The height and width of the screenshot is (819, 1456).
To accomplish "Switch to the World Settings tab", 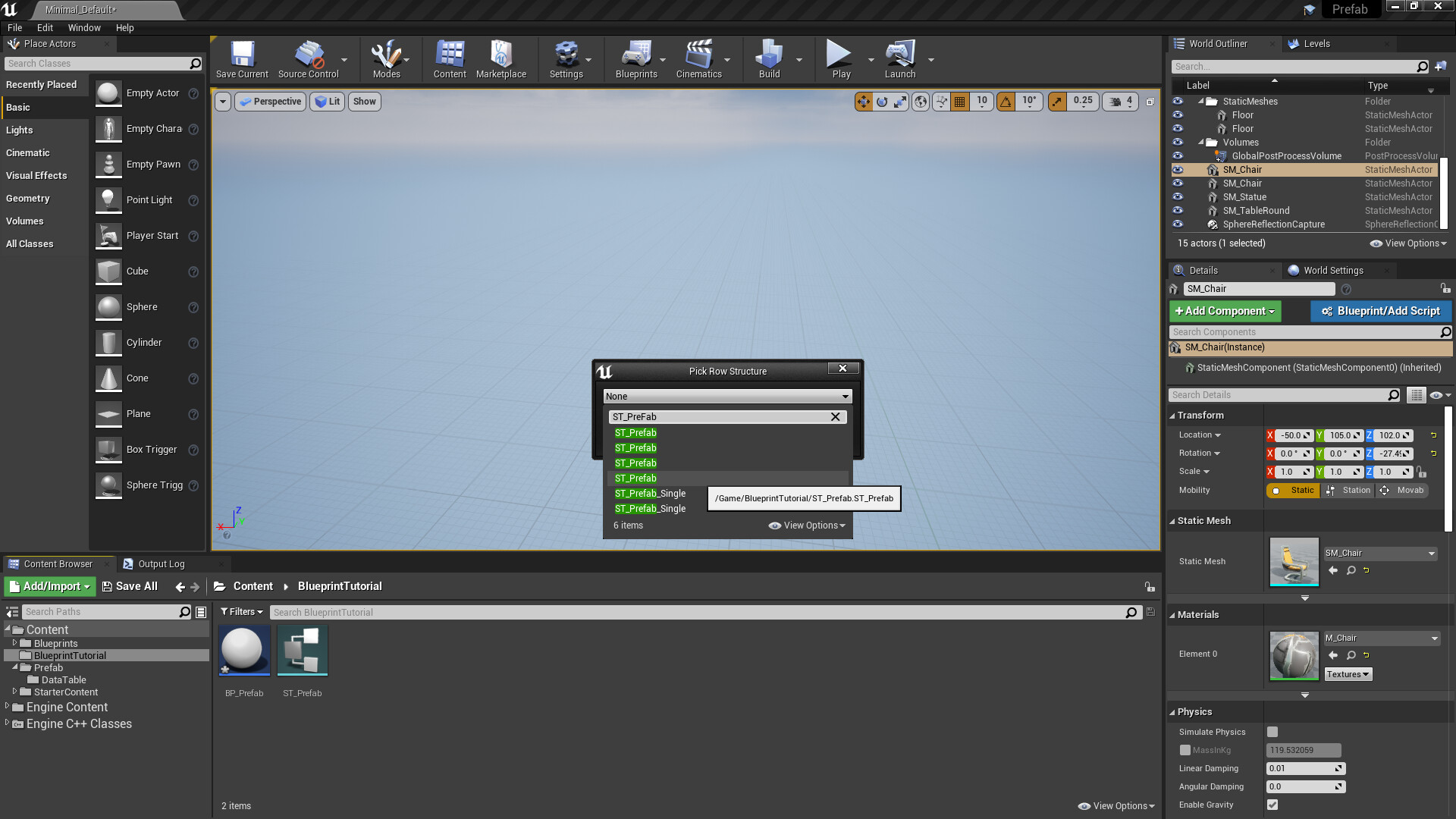I will click(x=1332, y=271).
